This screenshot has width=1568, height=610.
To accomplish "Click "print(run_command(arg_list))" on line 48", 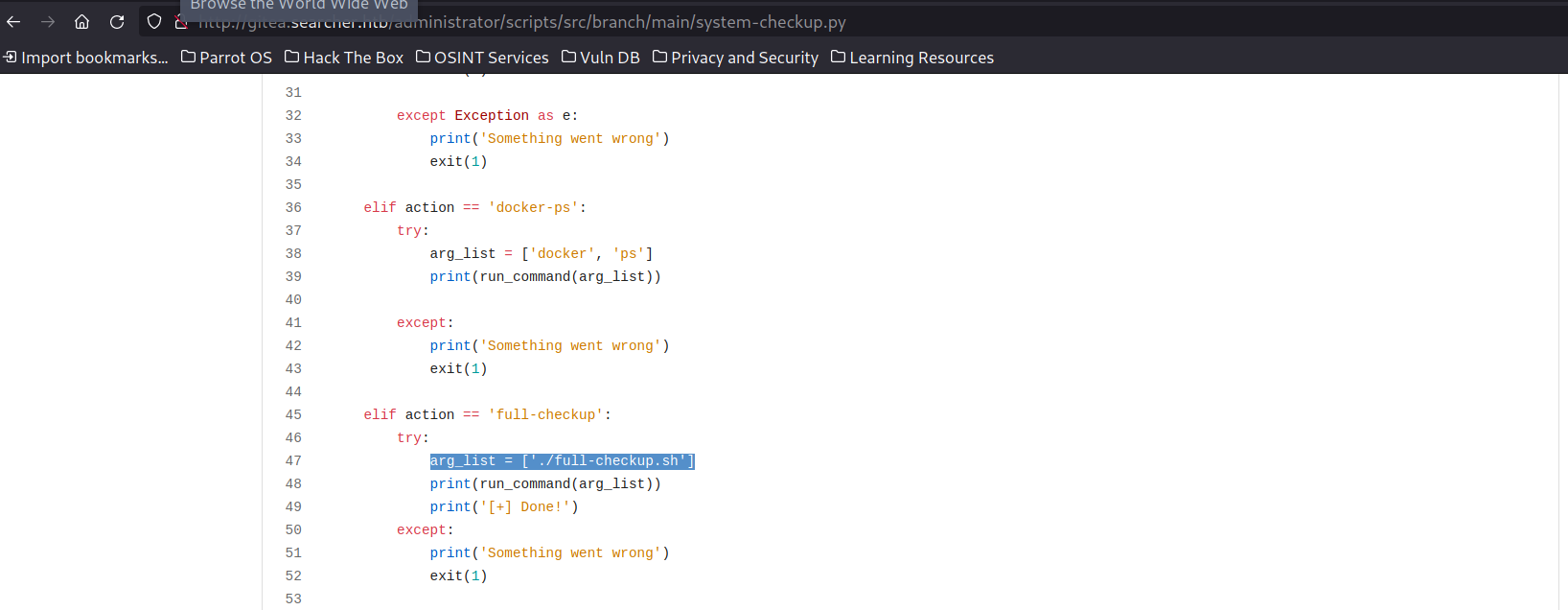I will (x=545, y=483).
